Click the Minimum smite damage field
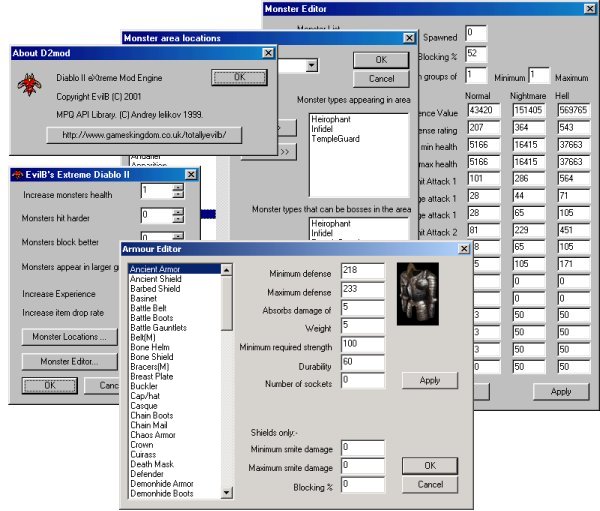This screenshot has height=511, width=600. pos(362,447)
